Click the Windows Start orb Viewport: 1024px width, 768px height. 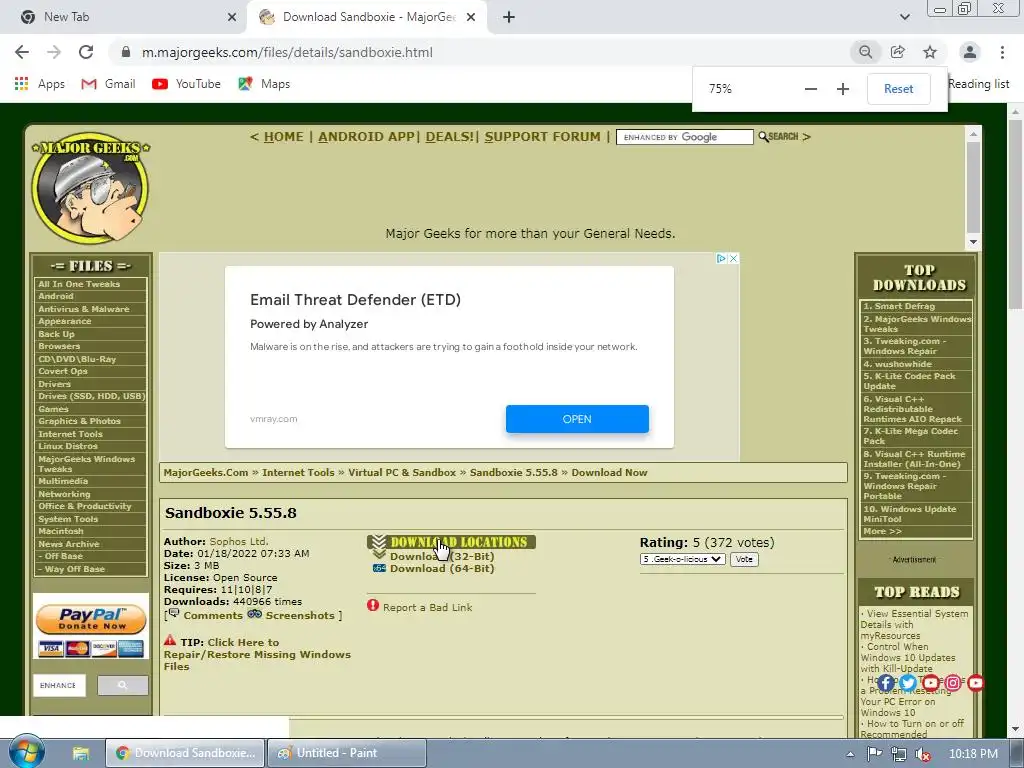pyautogui.click(x=27, y=752)
